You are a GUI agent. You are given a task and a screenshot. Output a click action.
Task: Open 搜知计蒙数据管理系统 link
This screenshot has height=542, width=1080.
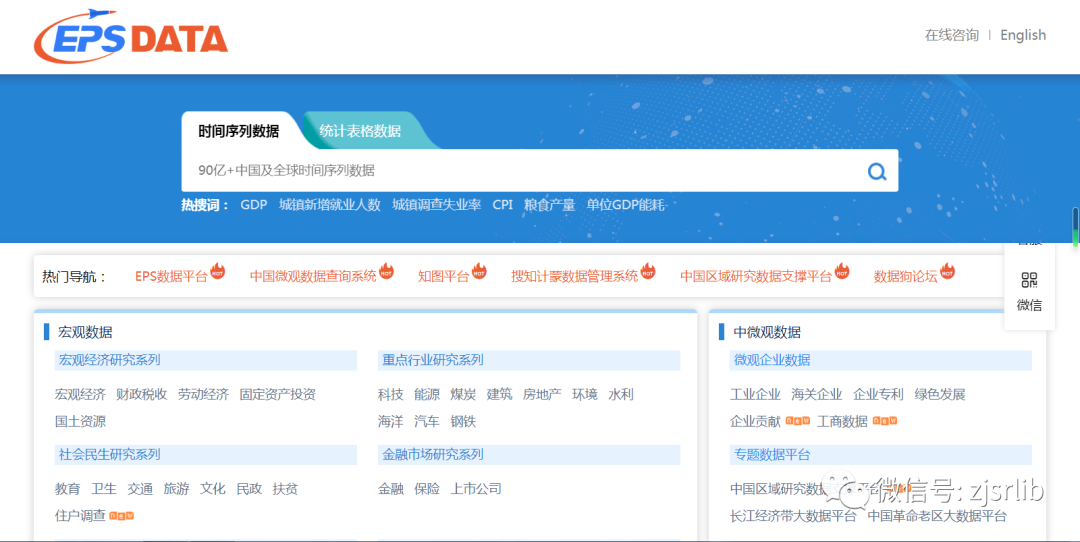tap(574, 277)
